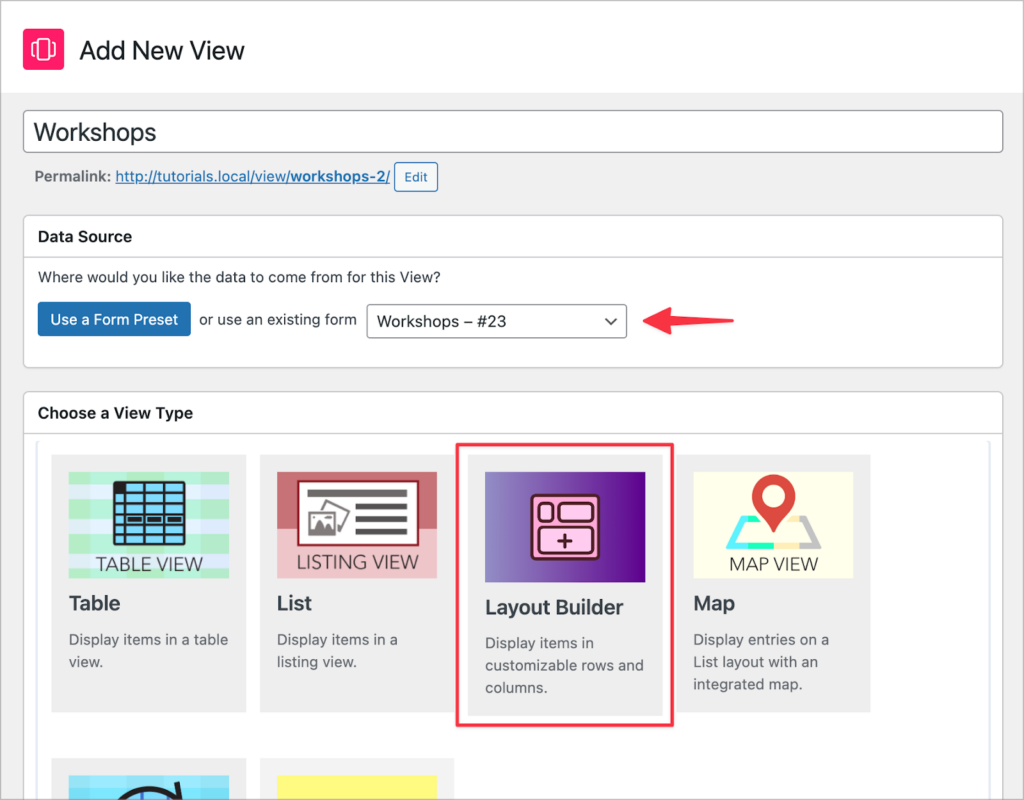Click the List view type title
This screenshot has height=800, width=1024.
click(294, 603)
